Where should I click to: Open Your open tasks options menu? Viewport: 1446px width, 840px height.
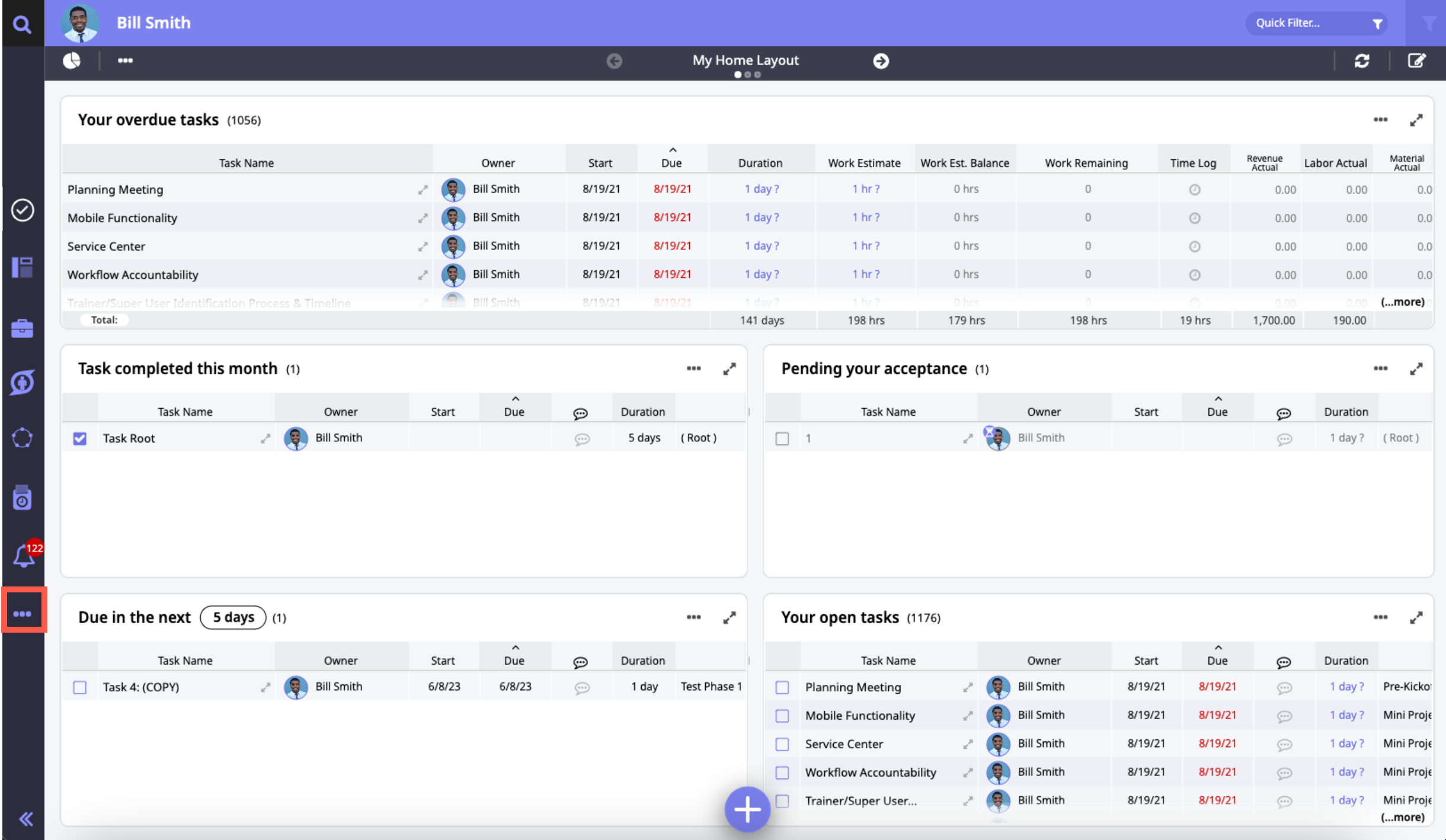pos(1380,617)
